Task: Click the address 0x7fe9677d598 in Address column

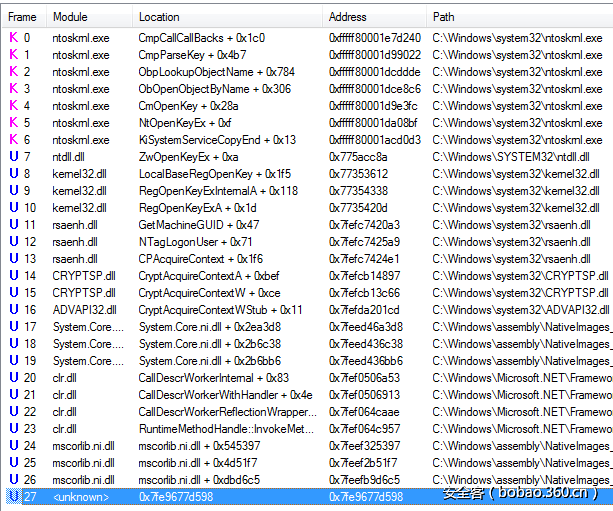Action: pos(366,497)
